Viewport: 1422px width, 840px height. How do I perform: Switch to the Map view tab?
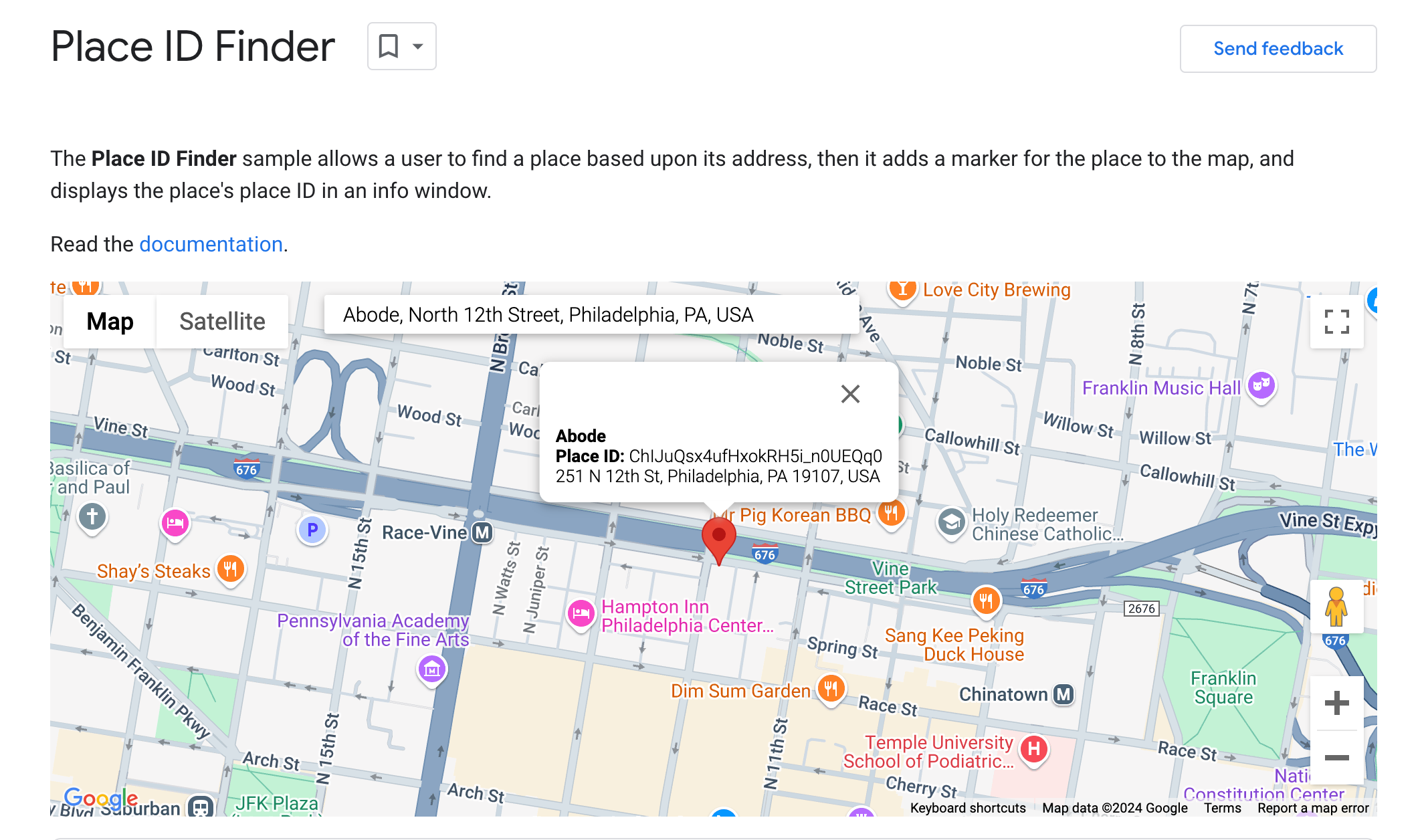[110, 322]
